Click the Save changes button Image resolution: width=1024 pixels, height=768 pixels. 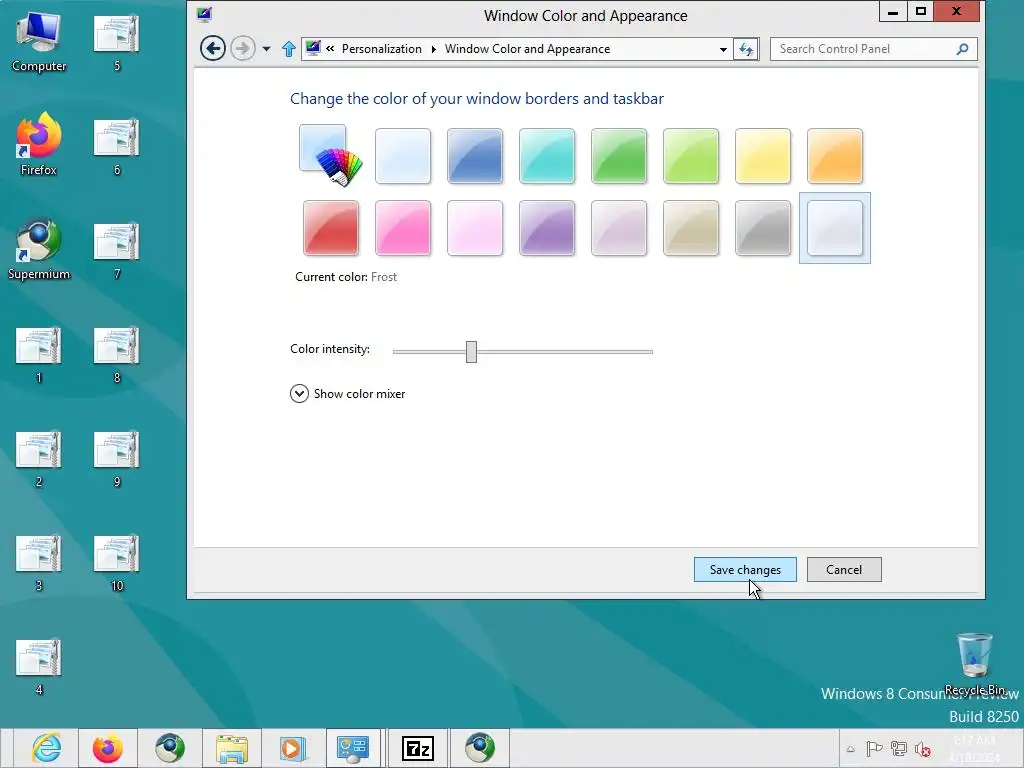(745, 569)
